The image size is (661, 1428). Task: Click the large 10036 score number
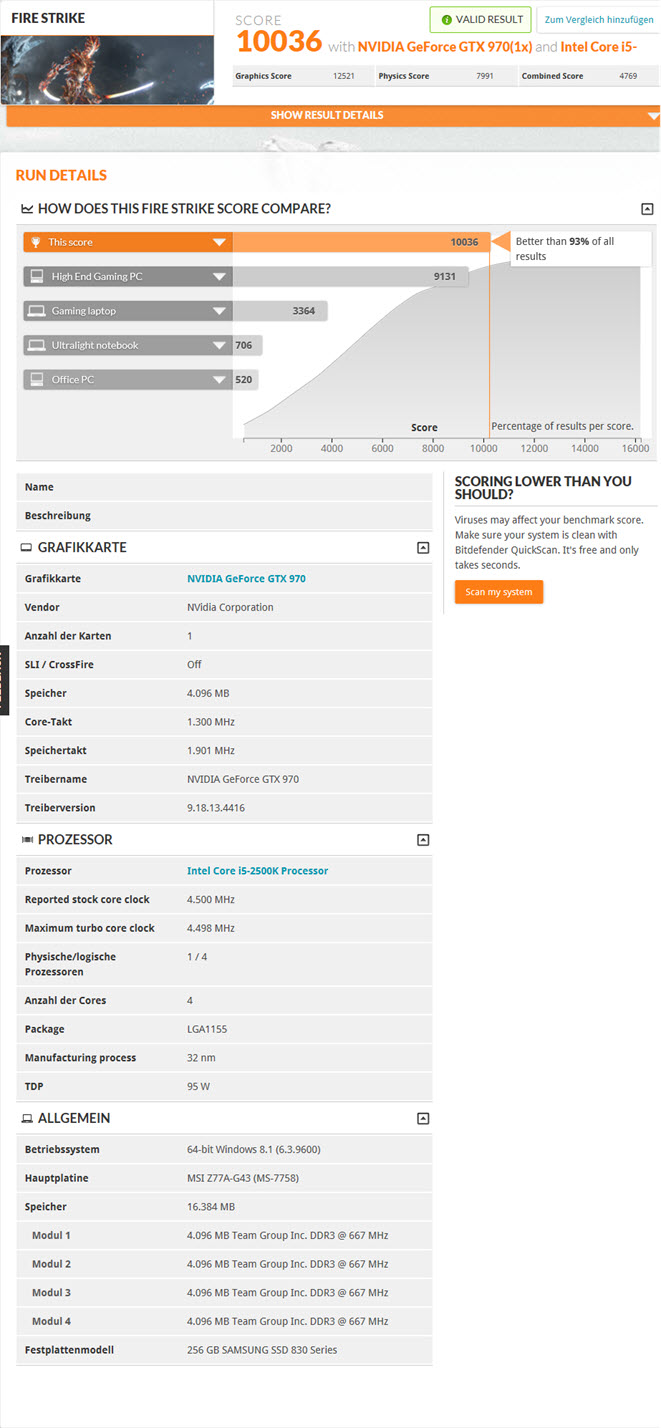pyautogui.click(x=279, y=41)
